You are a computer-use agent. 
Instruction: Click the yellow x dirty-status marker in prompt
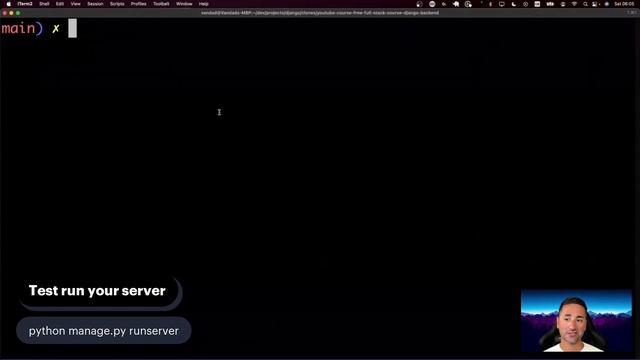click(56, 29)
